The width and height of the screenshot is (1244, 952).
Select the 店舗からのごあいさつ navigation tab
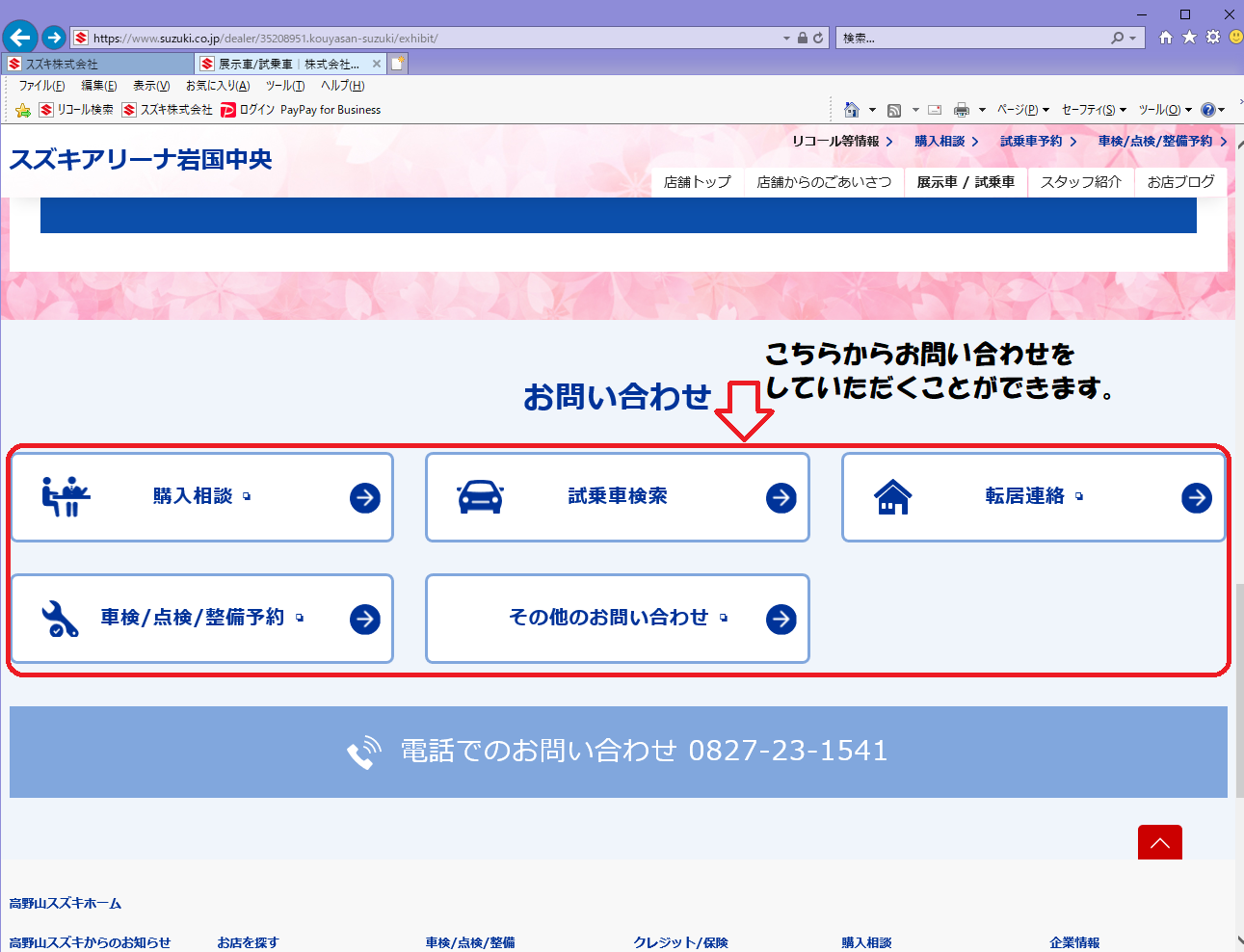click(824, 182)
